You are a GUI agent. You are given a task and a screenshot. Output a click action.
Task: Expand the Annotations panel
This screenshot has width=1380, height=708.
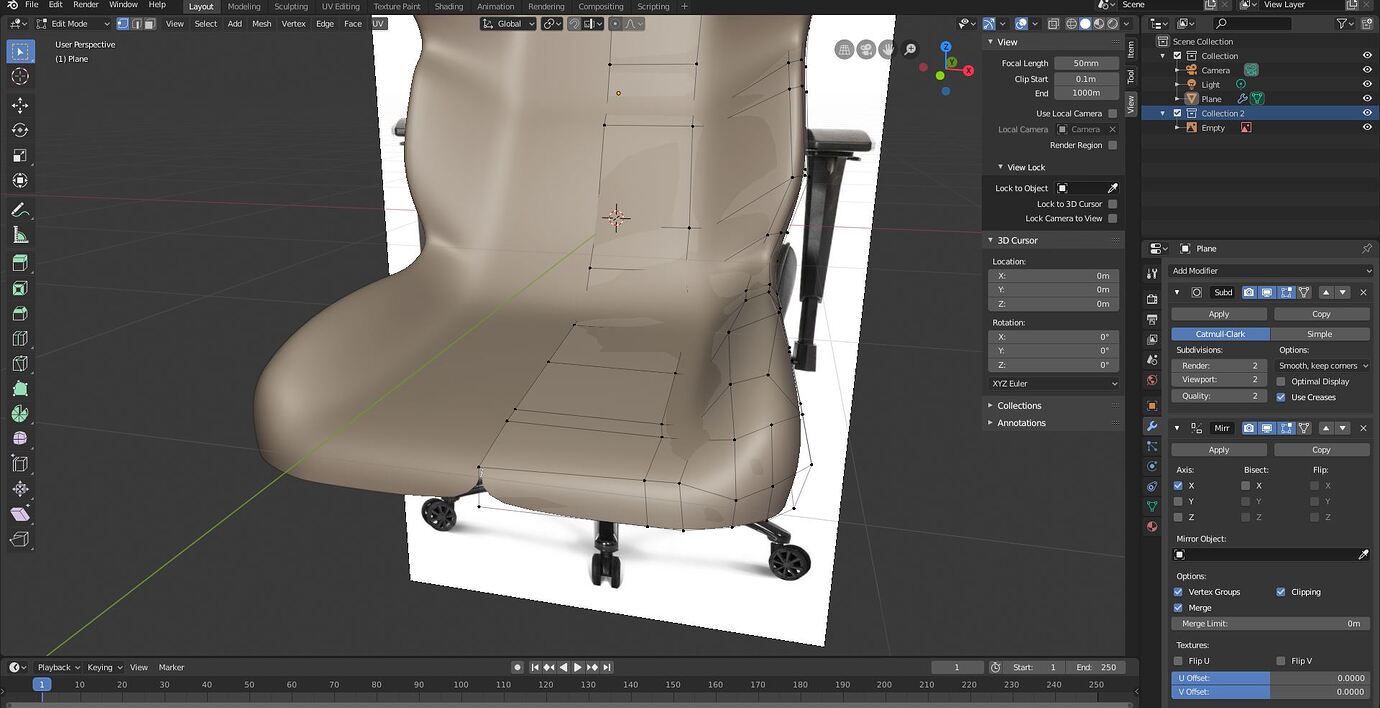click(x=1021, y=423)
